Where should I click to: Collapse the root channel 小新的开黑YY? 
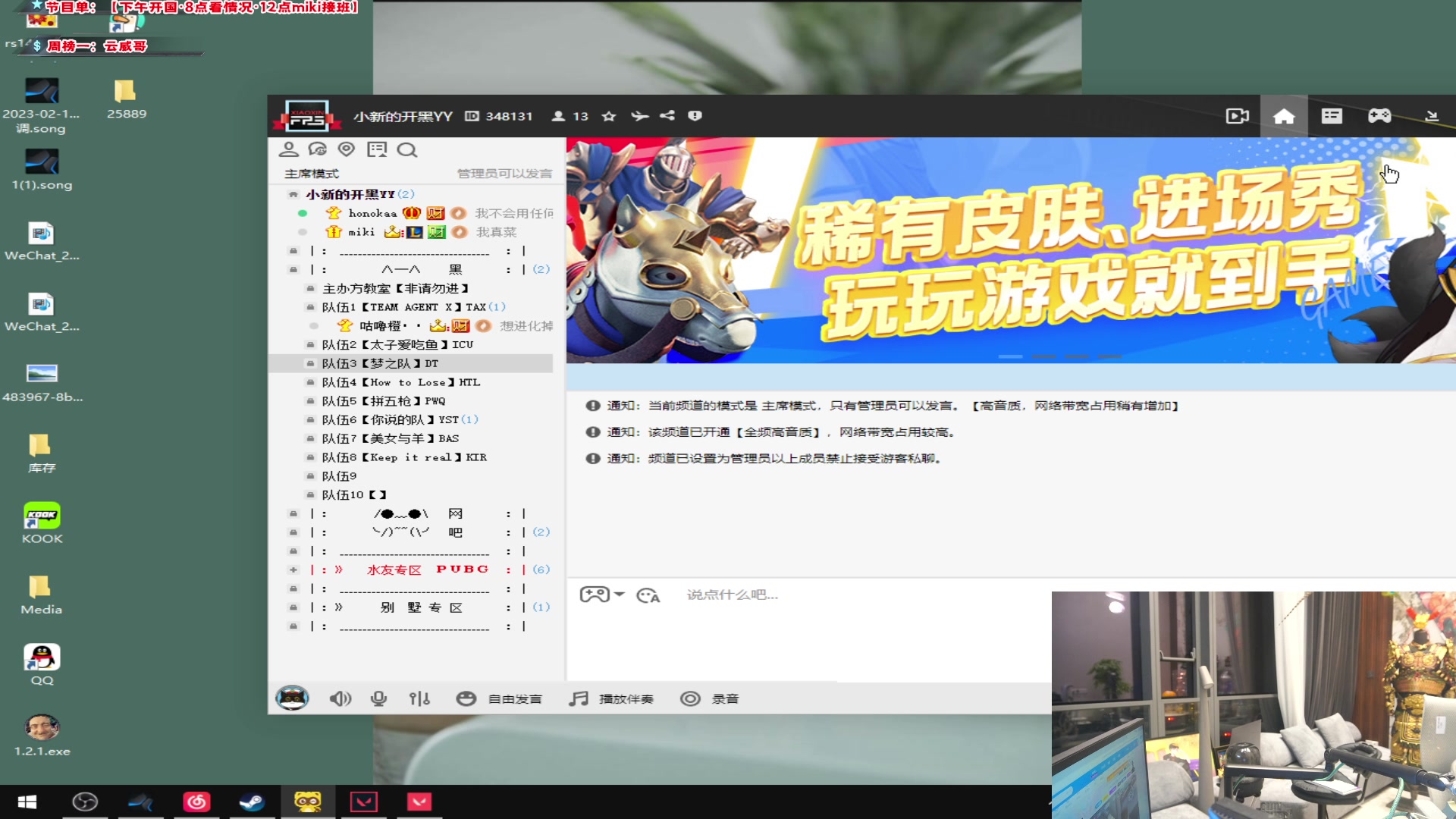[293, 194]
